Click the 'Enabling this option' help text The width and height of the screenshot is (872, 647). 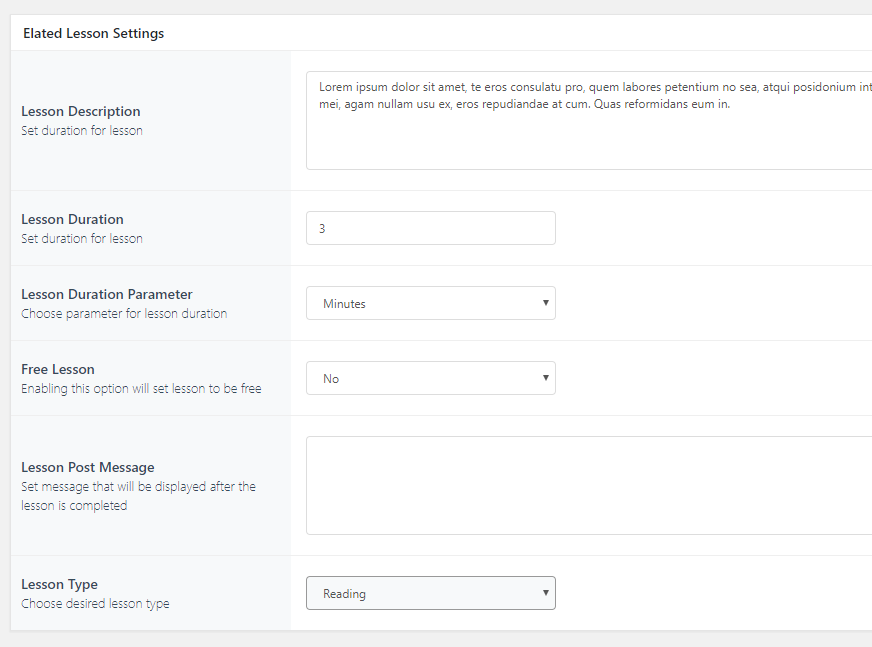coord(141,388)
